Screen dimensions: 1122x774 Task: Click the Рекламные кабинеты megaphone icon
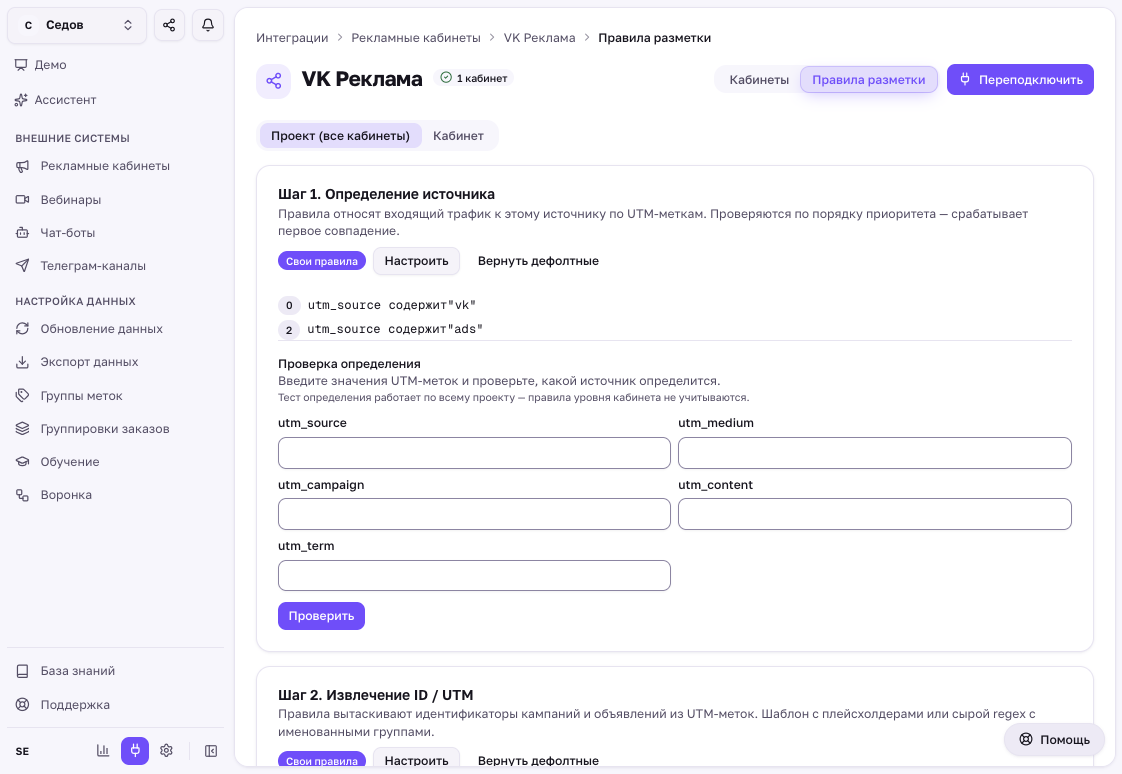pos(22,166)
